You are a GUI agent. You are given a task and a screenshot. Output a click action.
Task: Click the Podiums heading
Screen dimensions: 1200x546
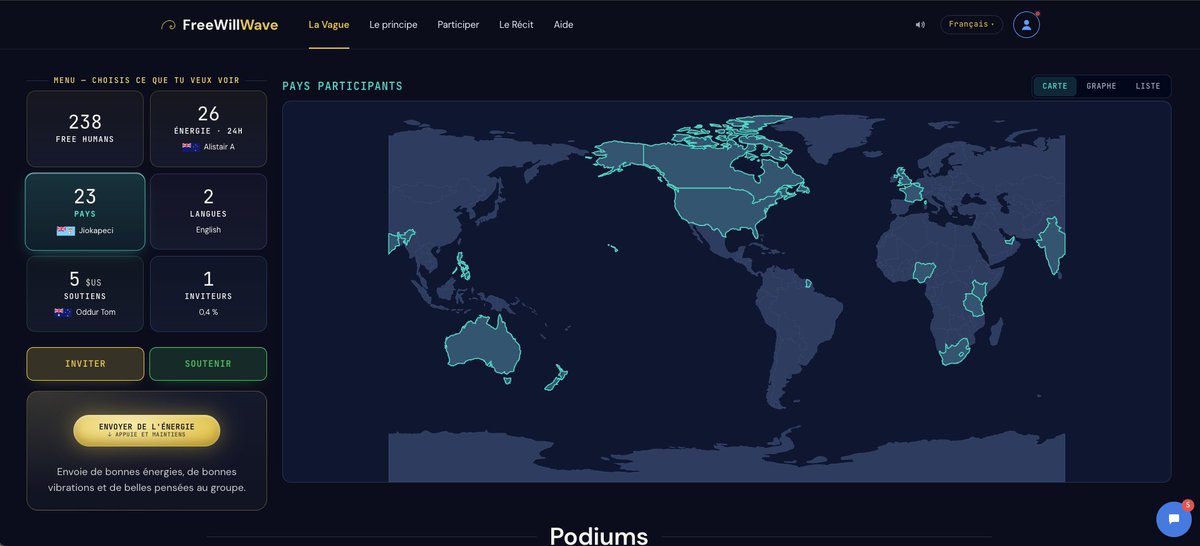click(x=599, y=536)
